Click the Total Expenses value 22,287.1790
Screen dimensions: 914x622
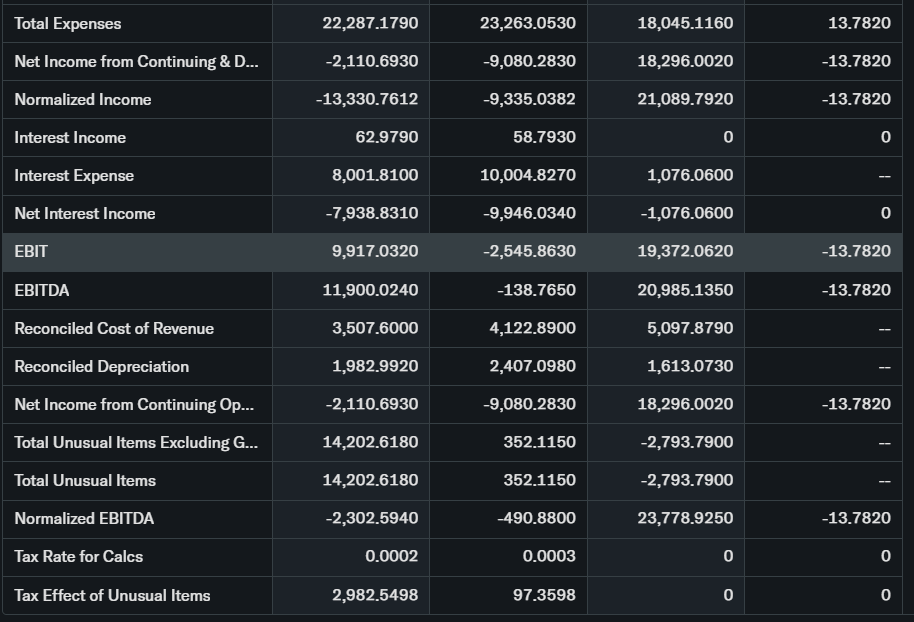371,24
